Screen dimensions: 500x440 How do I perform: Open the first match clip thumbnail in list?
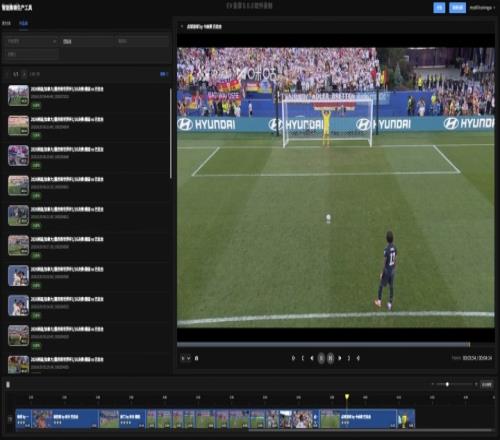18,96
